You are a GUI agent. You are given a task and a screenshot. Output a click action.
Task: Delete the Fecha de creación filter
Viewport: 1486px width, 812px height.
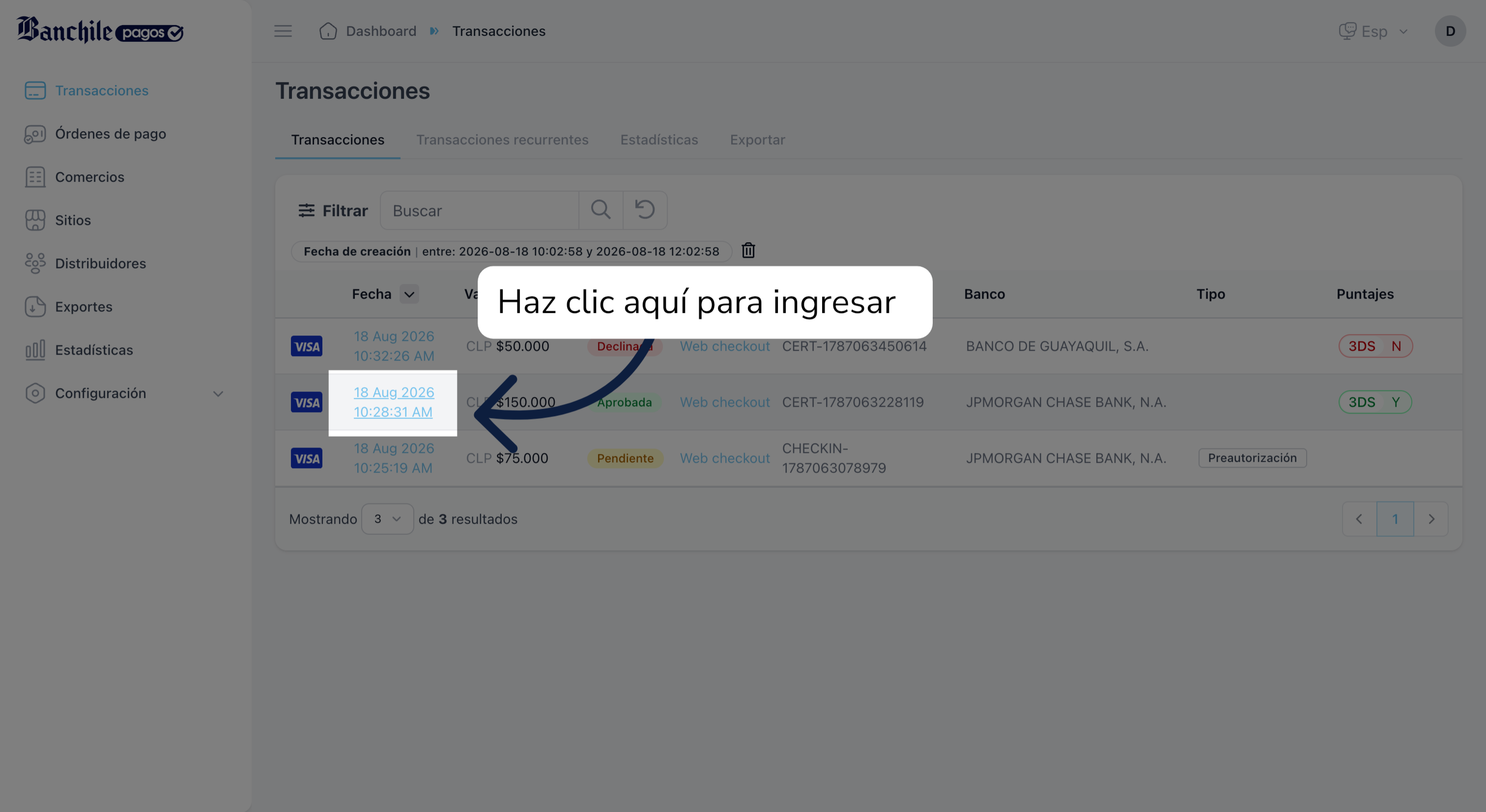(x=748, y=251)
